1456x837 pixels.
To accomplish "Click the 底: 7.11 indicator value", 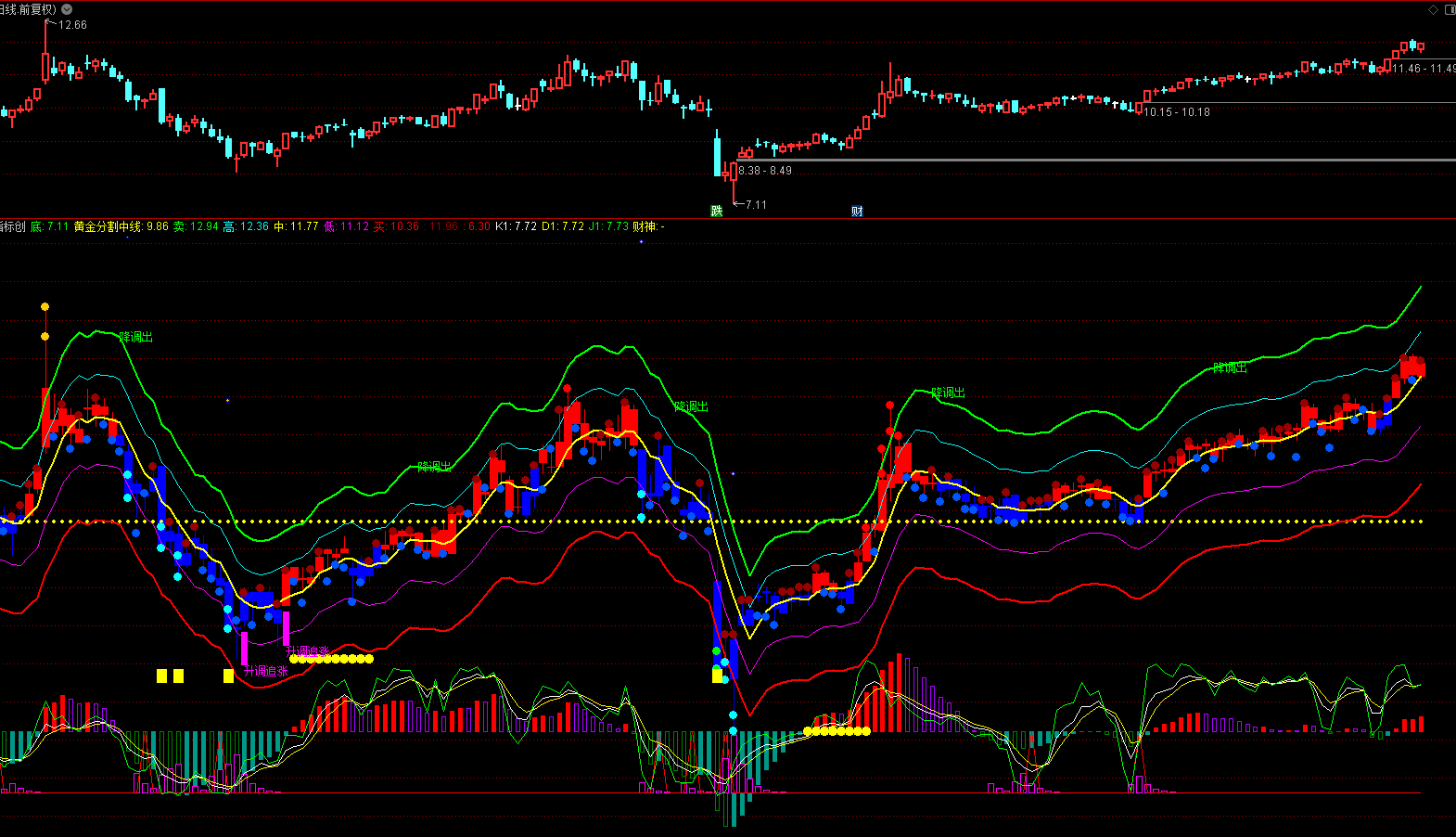I will coord(49,226).
